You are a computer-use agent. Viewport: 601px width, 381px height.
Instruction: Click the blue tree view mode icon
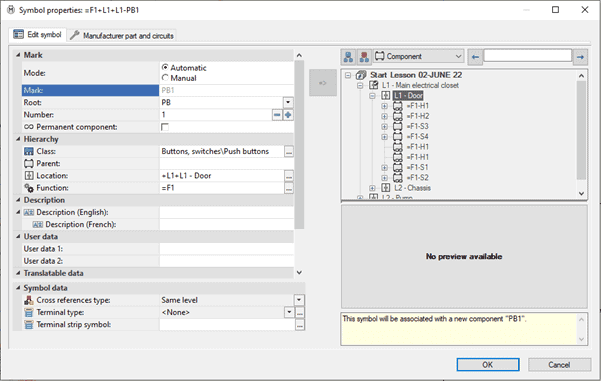click(x=348, y=57)
